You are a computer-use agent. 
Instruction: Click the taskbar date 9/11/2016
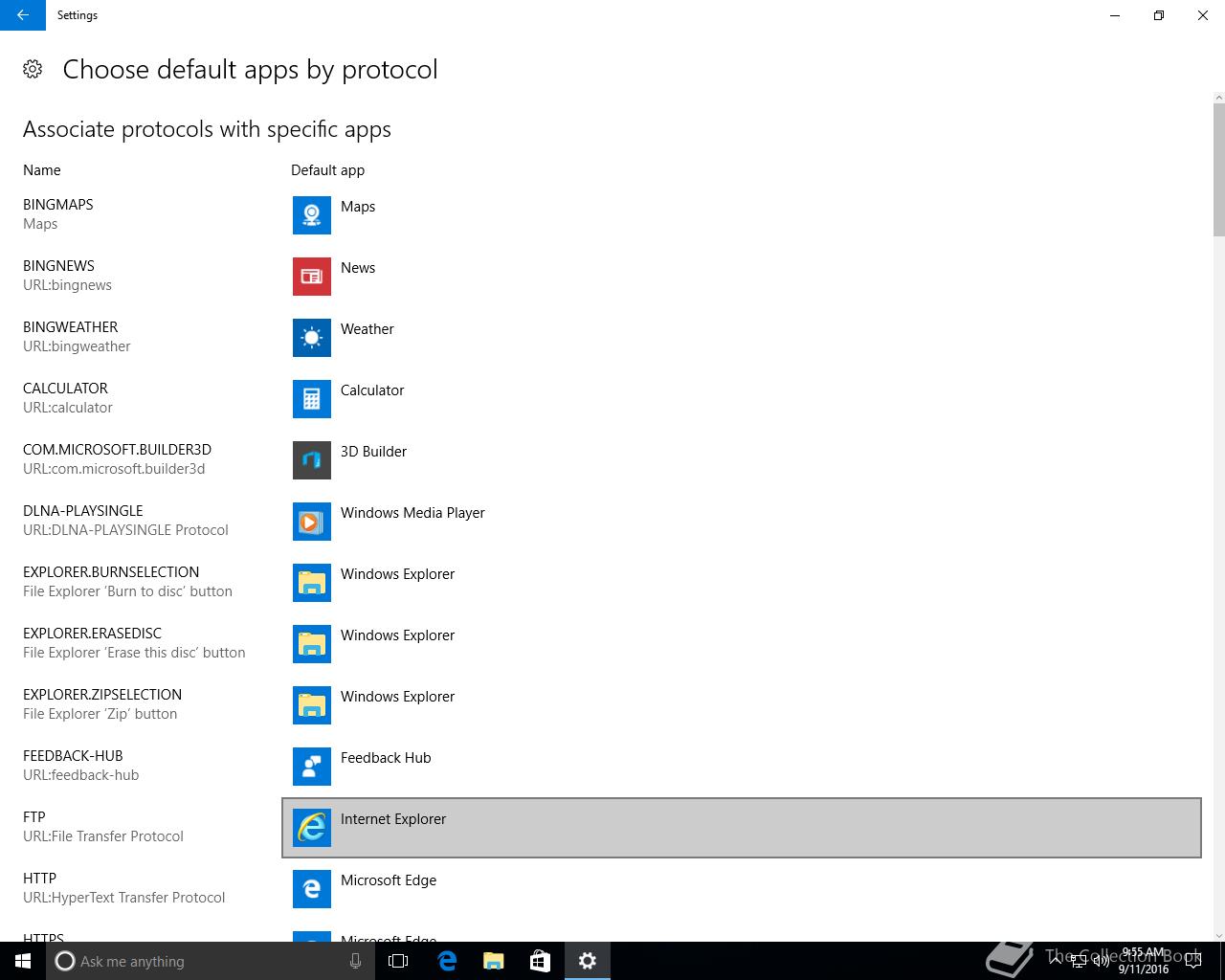click(x=1144, y=969)
